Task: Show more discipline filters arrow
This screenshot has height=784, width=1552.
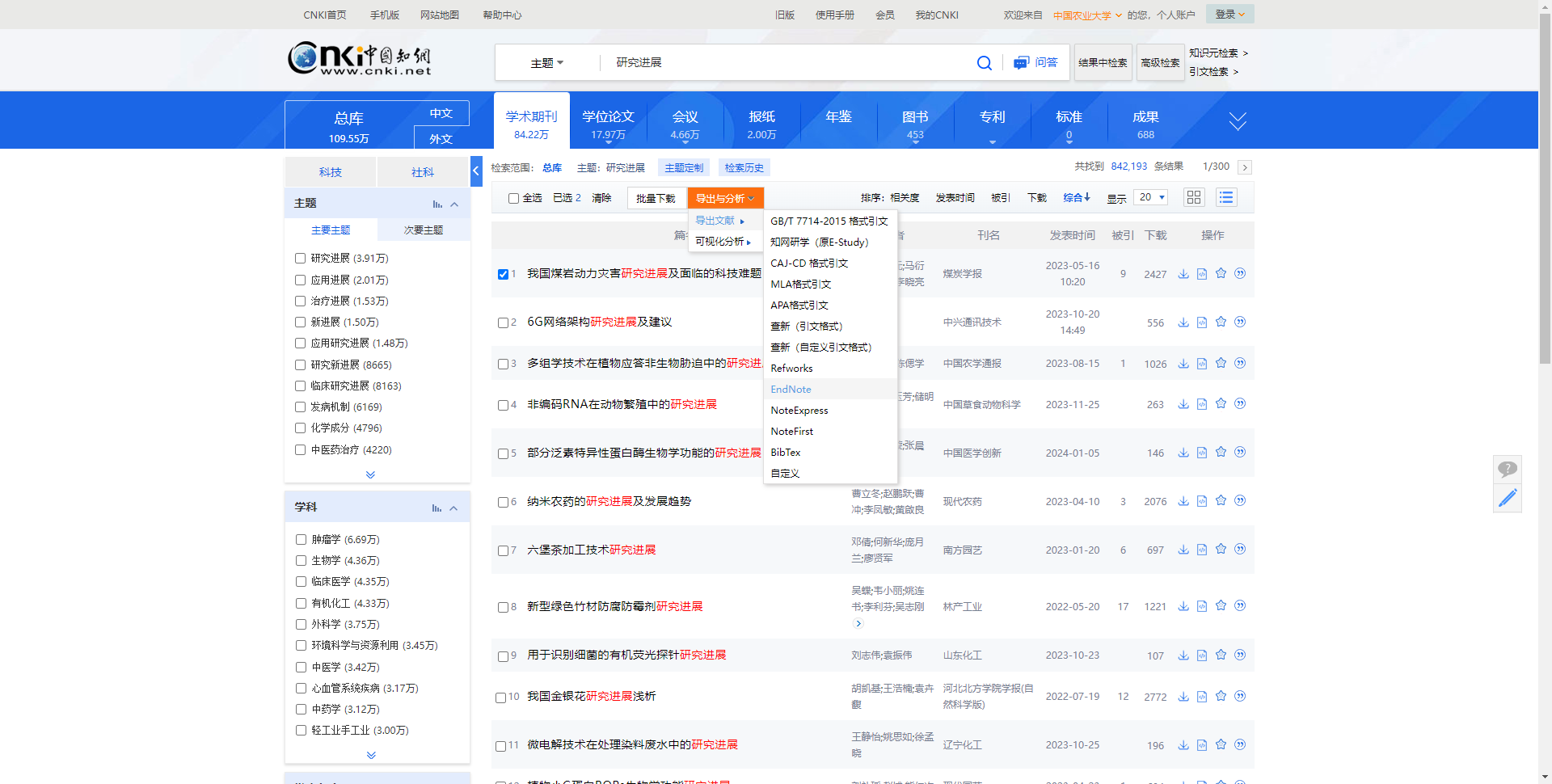Action: [371, 755]
